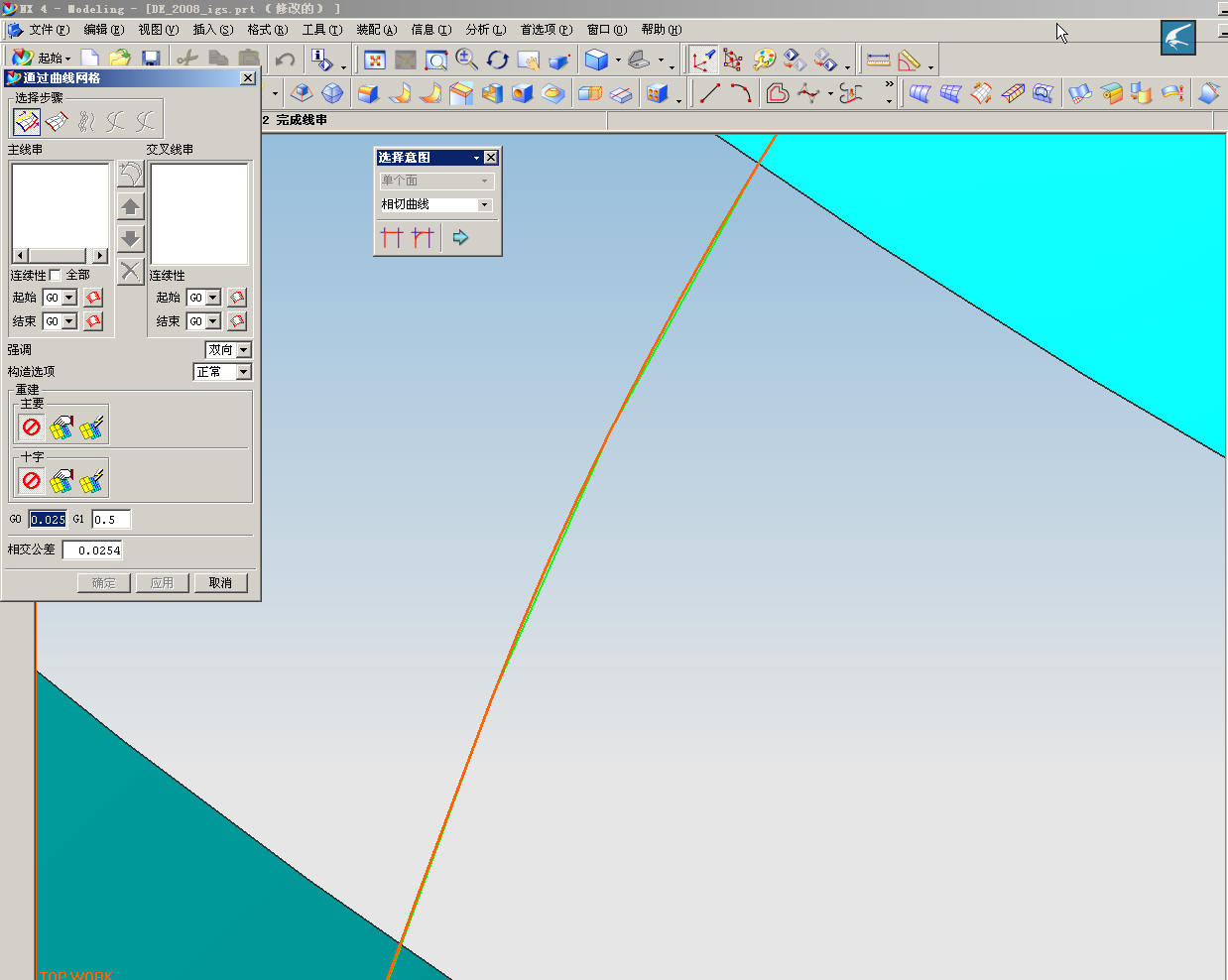The image size is (1228, 980).
Task: Select no rebuild under 十字
Action: point(32,480)
